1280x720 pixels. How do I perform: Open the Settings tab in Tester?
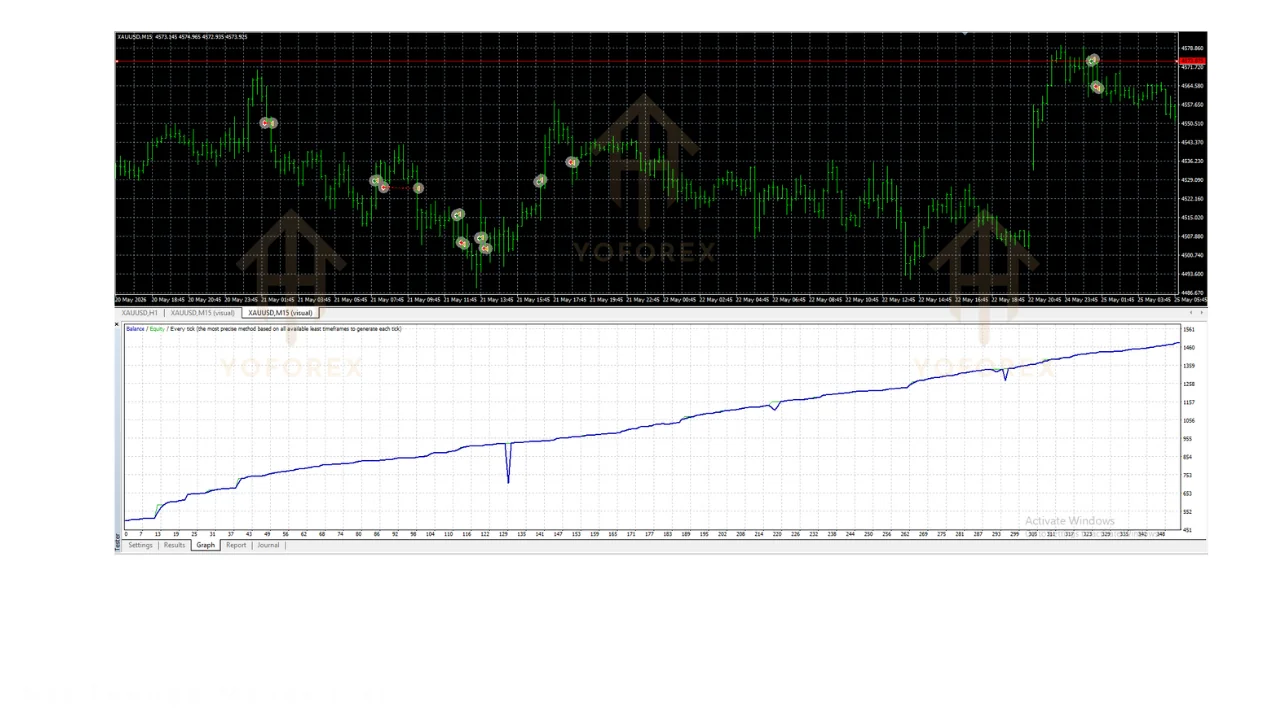pyautogui.click(x=141, y=545)
